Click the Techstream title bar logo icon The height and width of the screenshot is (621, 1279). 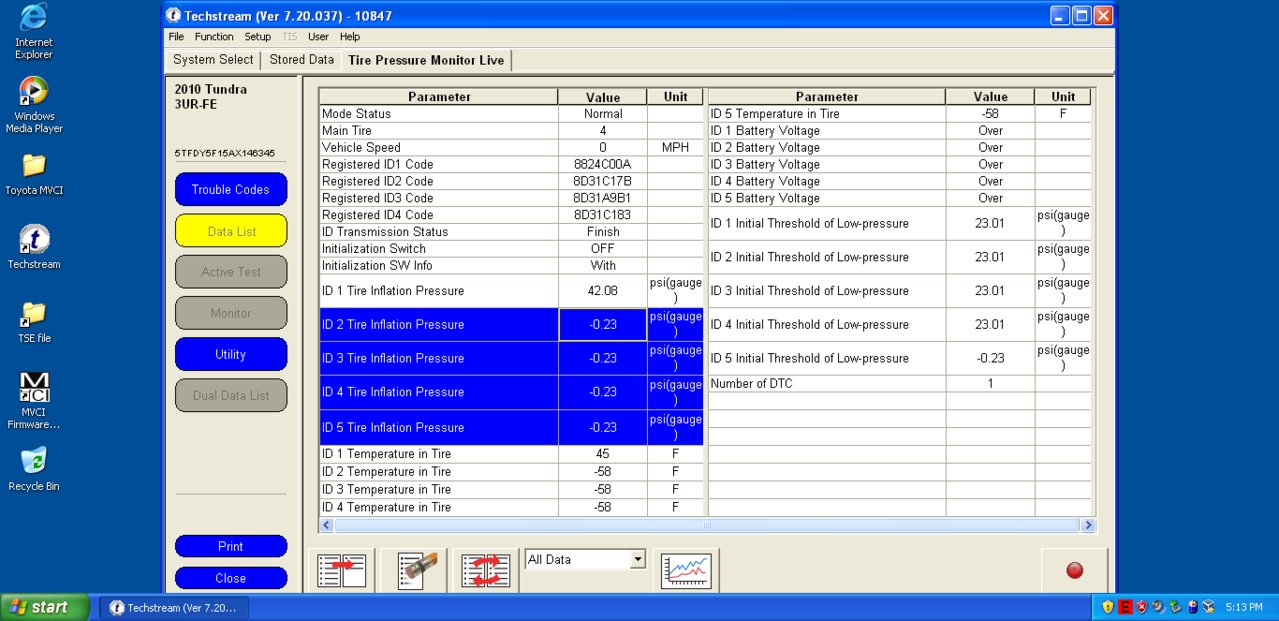(173, 15)
